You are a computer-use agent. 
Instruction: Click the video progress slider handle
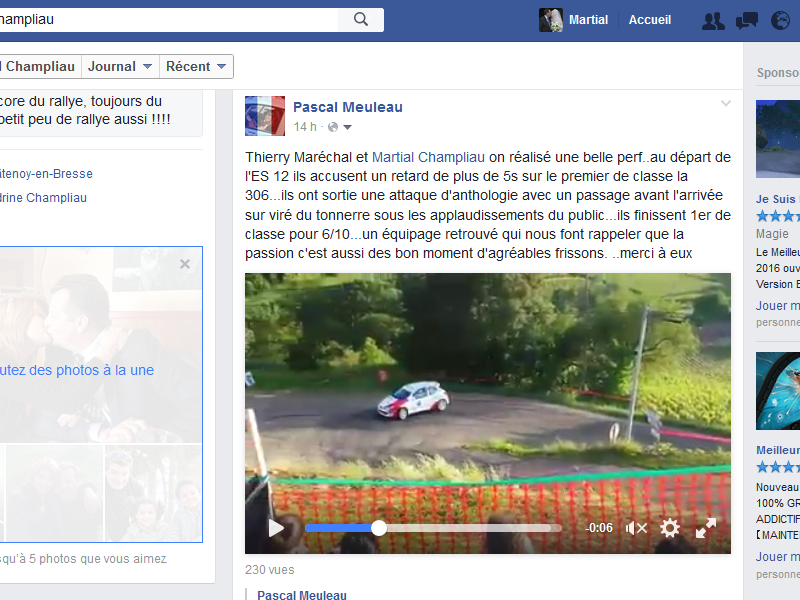[379, 528]
